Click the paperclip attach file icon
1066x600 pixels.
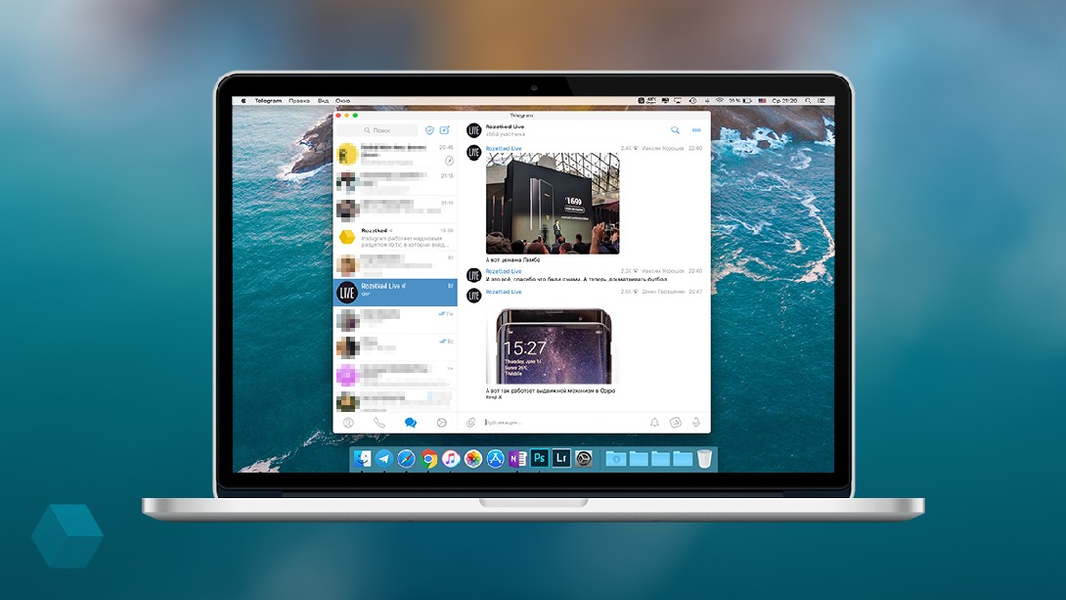click(470, 423)
